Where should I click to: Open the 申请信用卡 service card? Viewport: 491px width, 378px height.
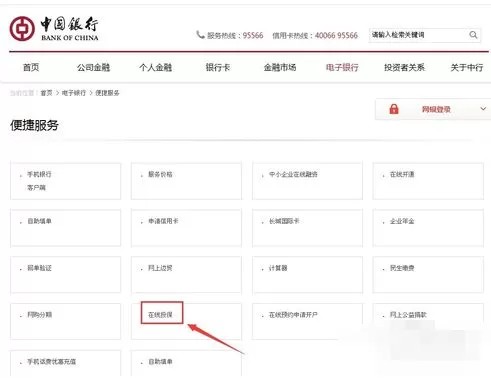click(x=186, y=228)
